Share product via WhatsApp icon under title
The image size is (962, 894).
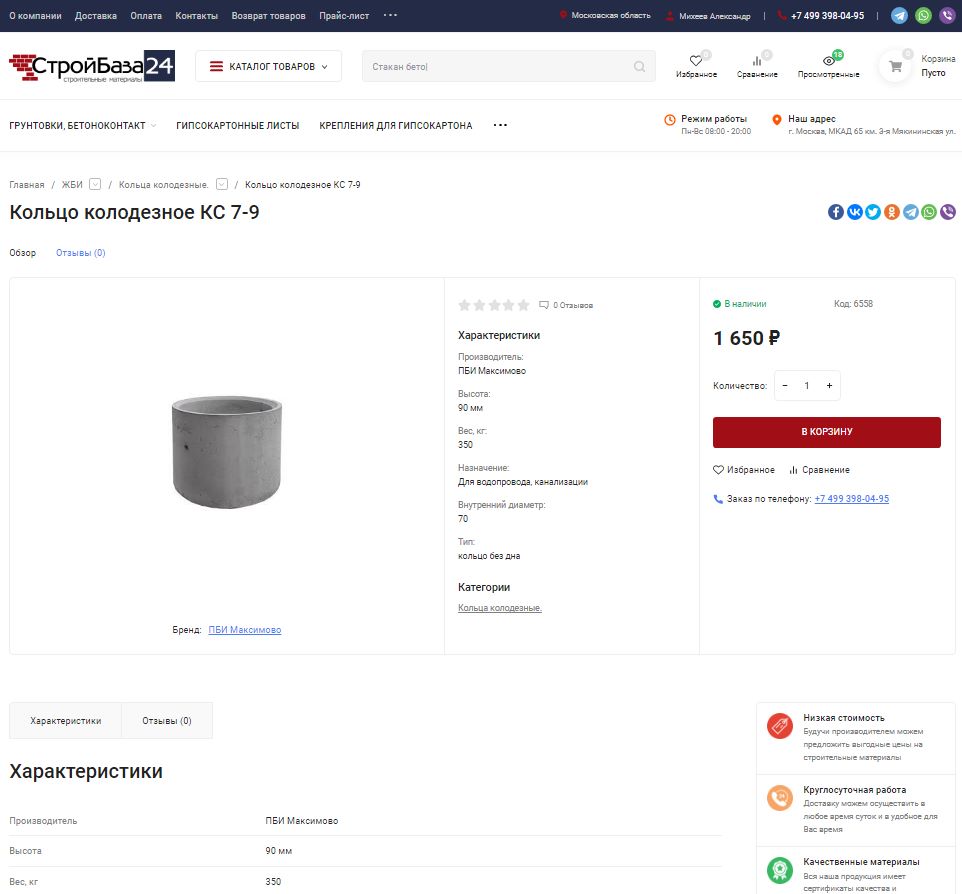pyautogui.click(x=929, y=212)
